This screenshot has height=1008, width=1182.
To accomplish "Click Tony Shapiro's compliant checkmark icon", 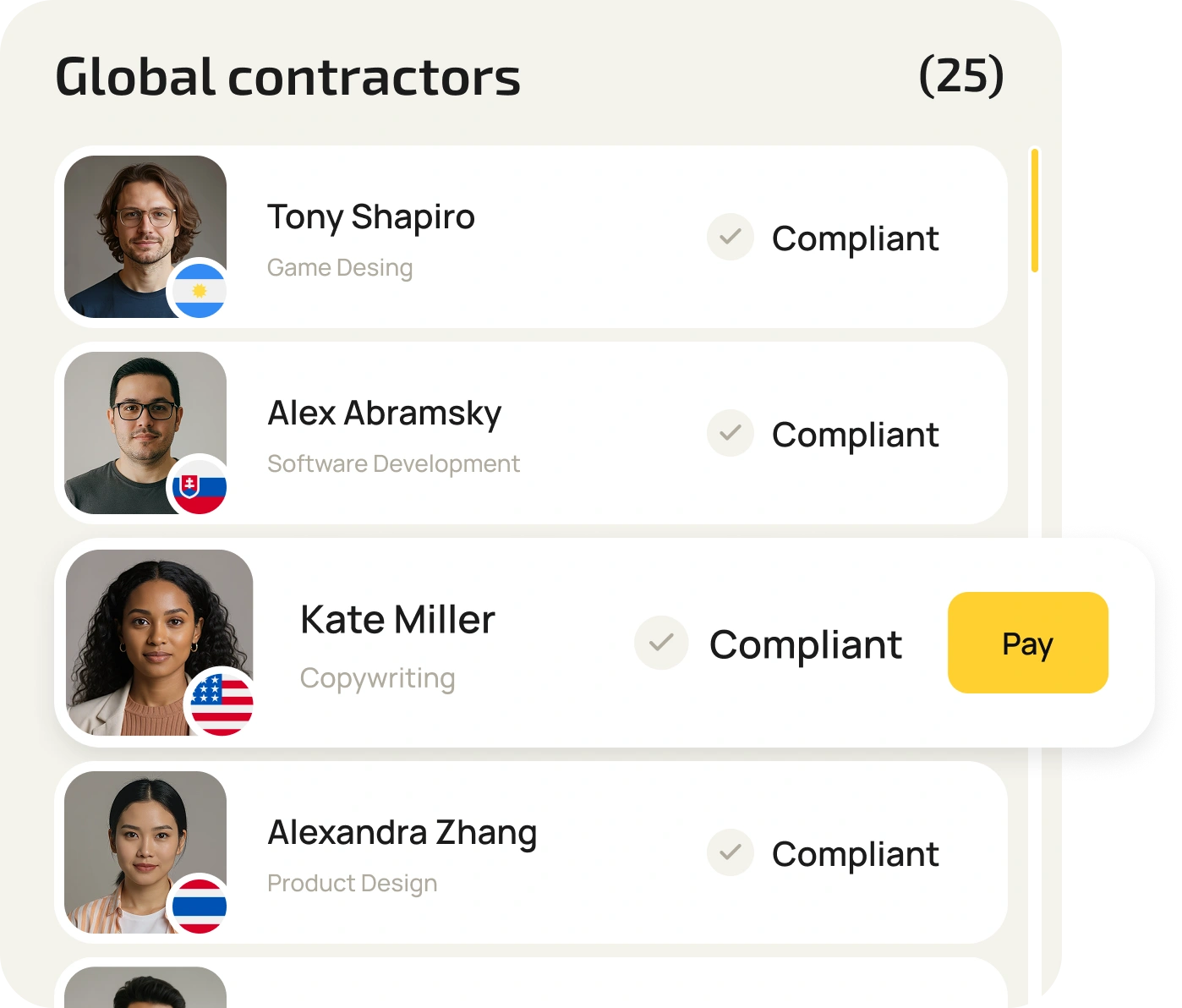I will point(730,238).
